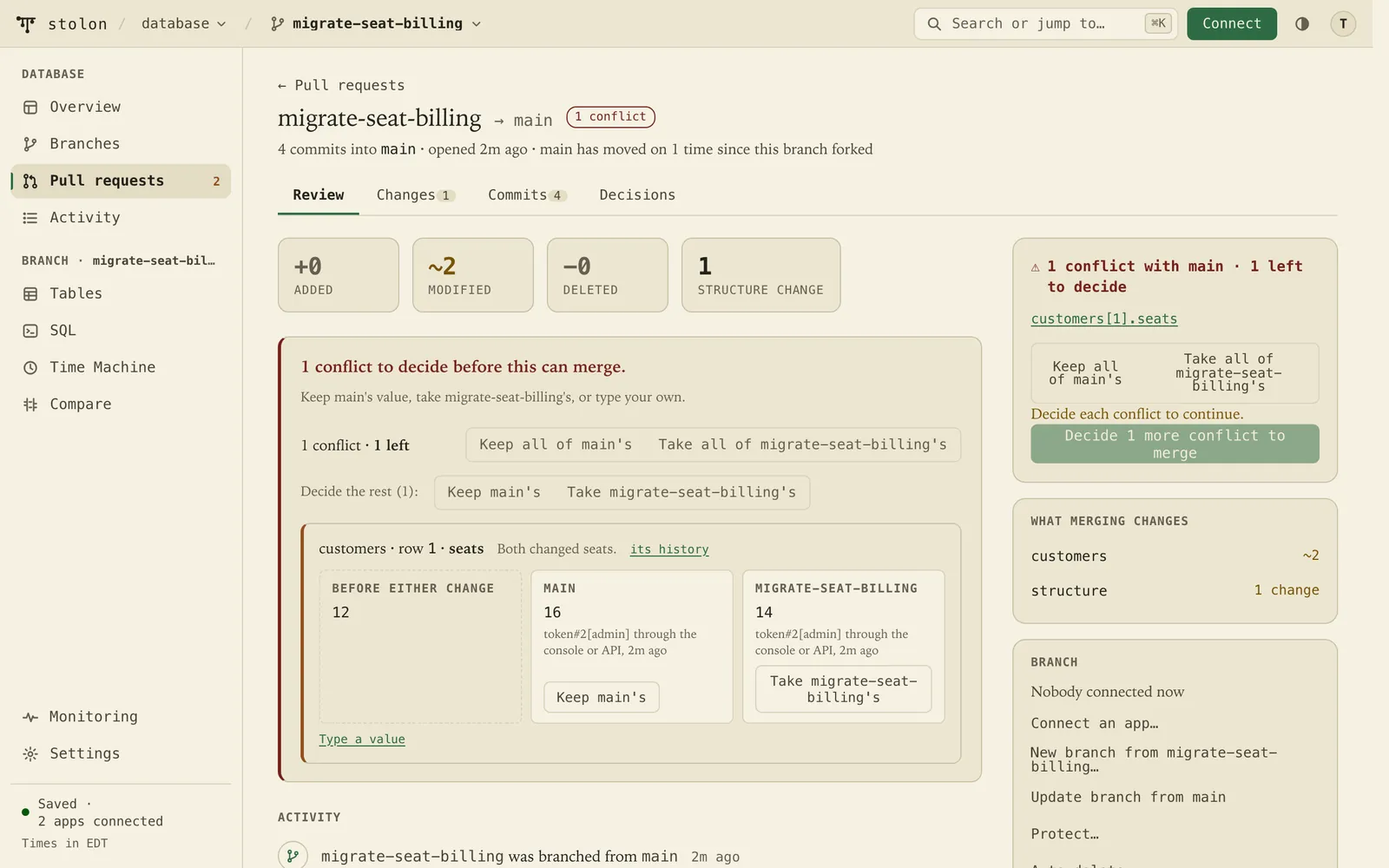Click the search magnifier icon
This screenshot has width=1389, height=868.
[x=934, y=23]
